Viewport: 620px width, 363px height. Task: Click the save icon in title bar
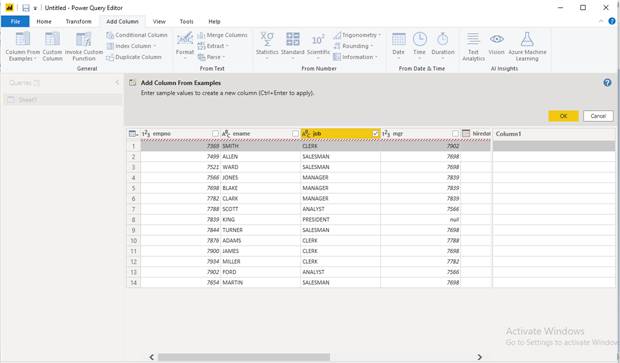(26, 8)
